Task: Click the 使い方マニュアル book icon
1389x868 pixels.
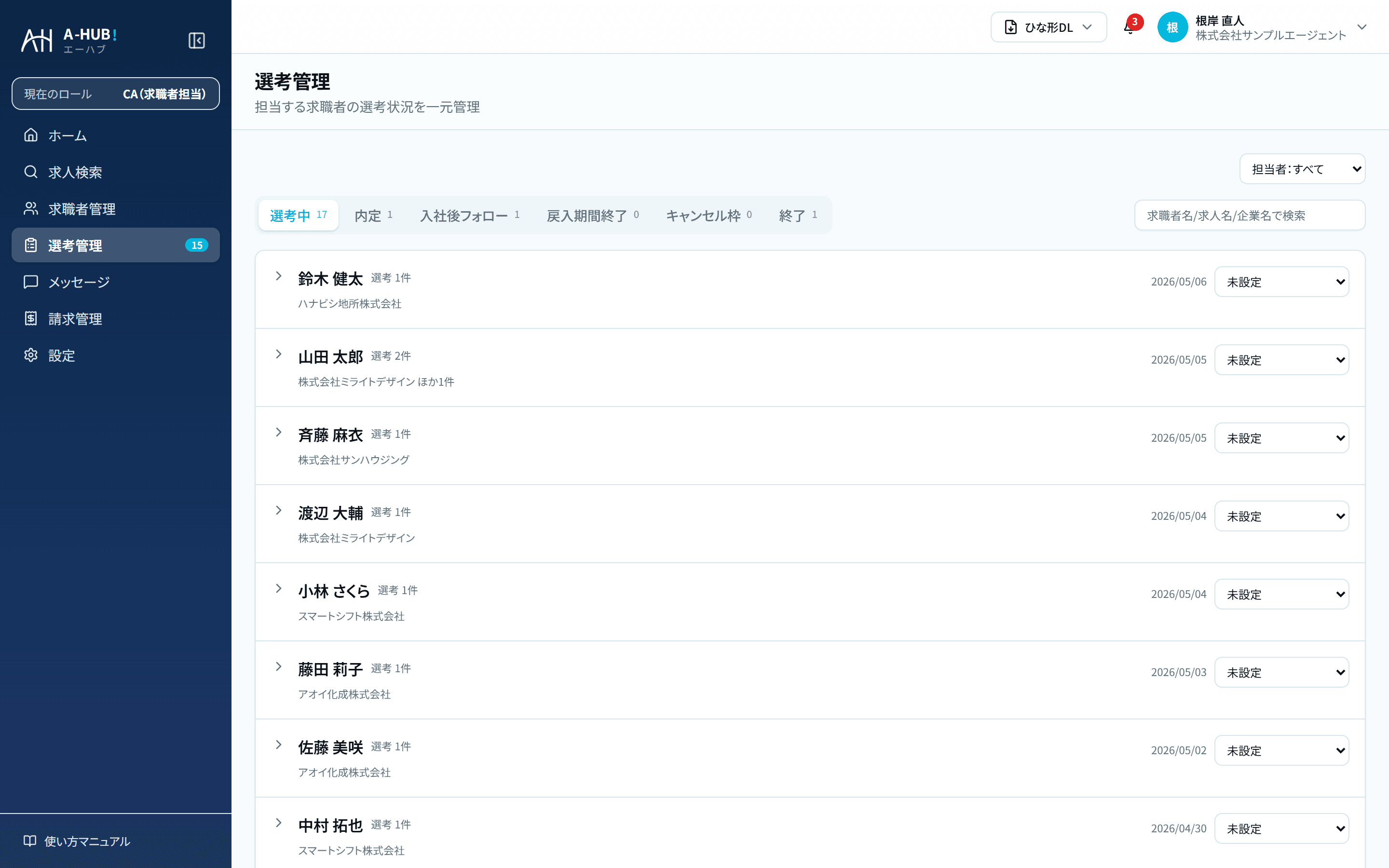Action: click(30, 841)
